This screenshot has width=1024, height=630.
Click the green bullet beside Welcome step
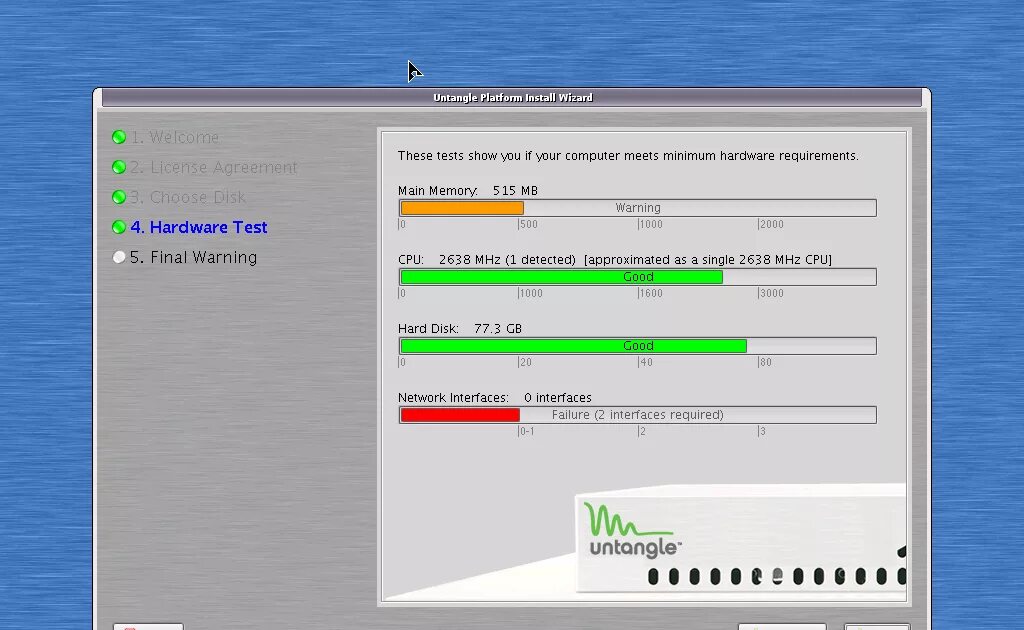pos(119,137)
